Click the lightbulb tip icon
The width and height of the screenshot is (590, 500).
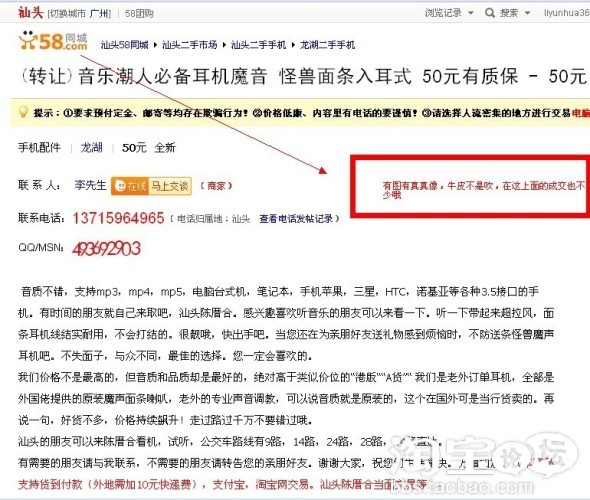pos(23,112)
